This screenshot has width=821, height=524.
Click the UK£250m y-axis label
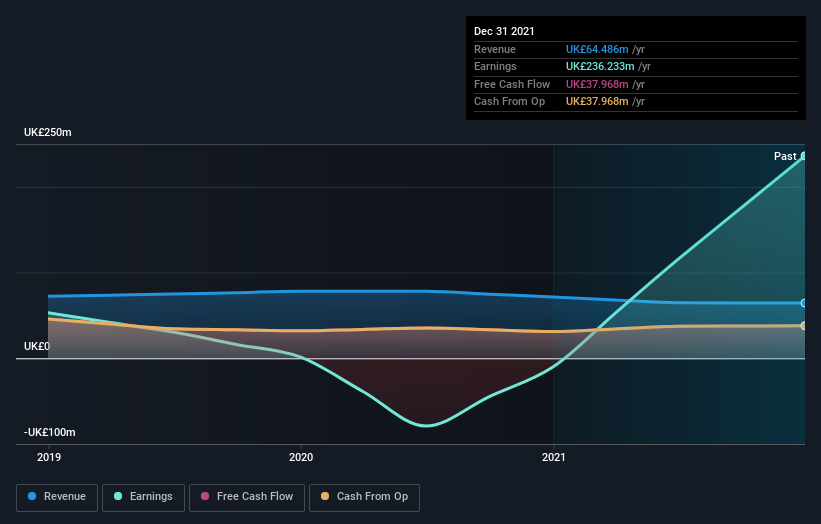click(x=48, y=132)
